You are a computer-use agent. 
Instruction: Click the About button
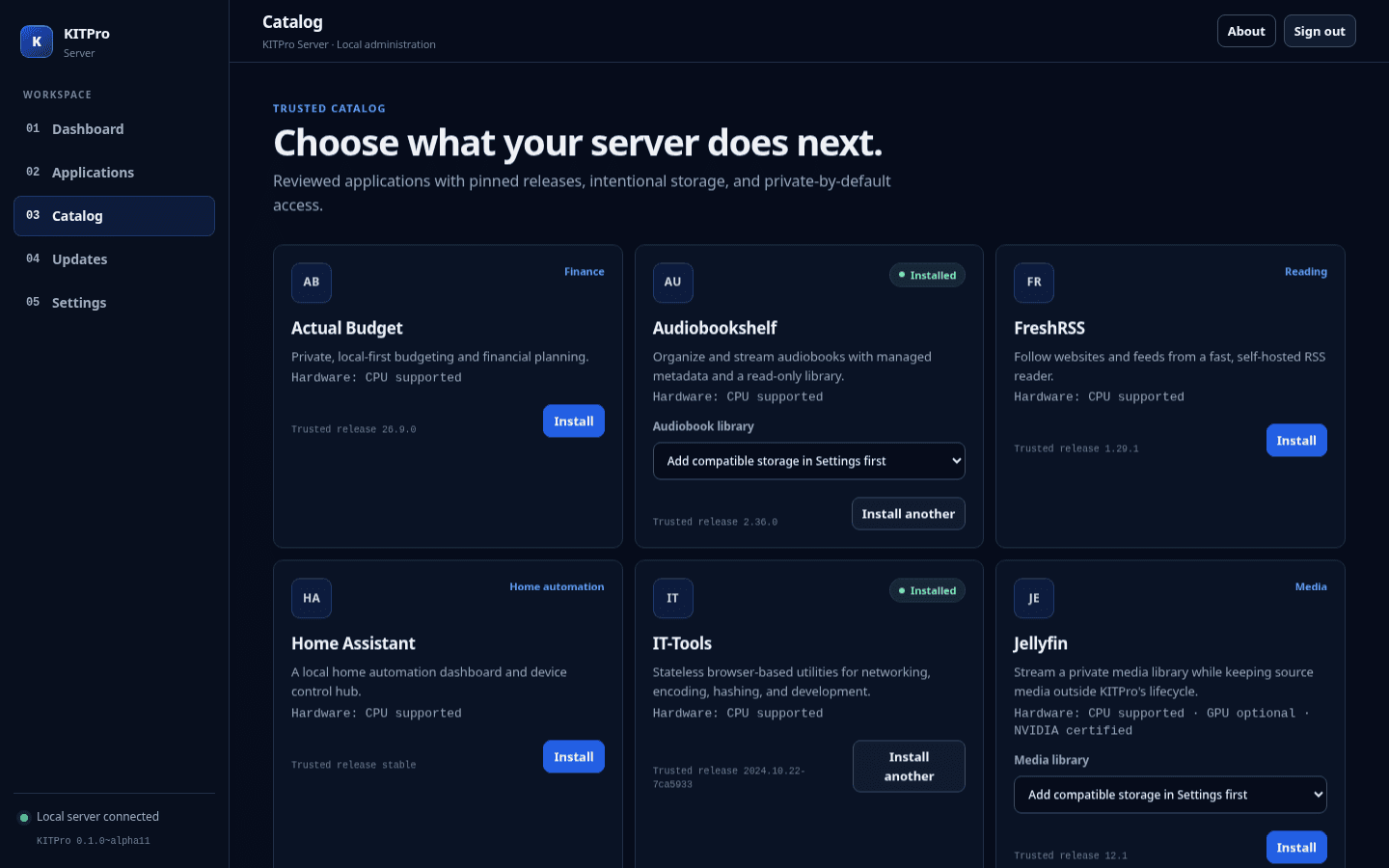click(1246, 31)
